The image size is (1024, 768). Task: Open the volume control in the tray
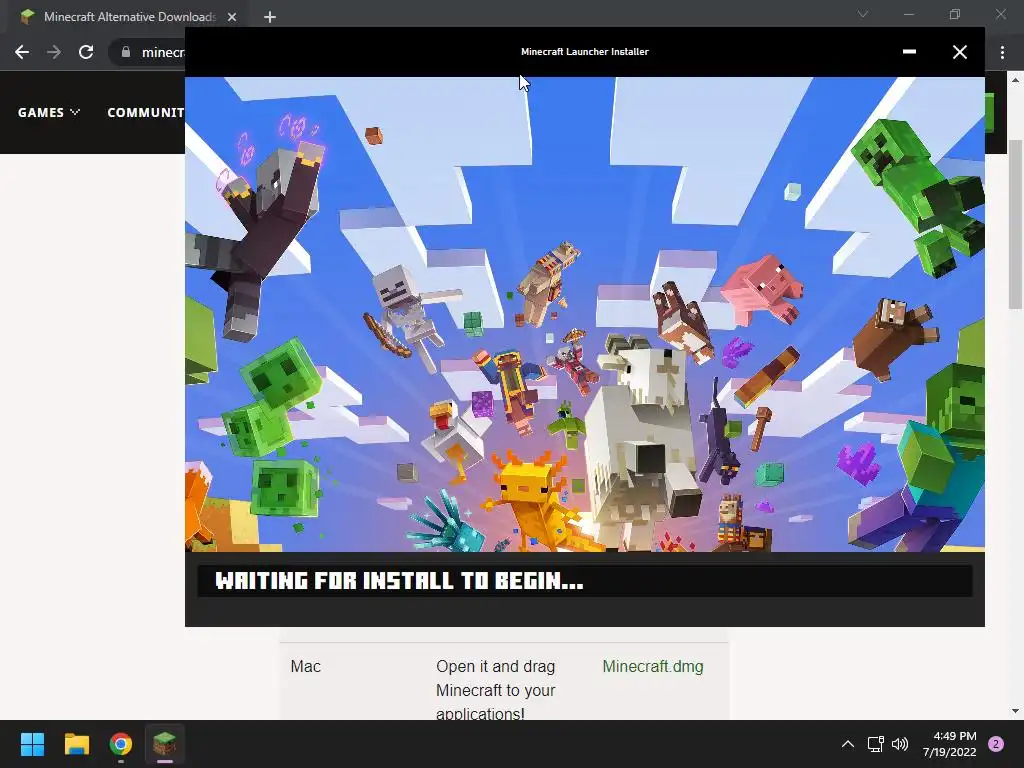[x=900, y=744]
